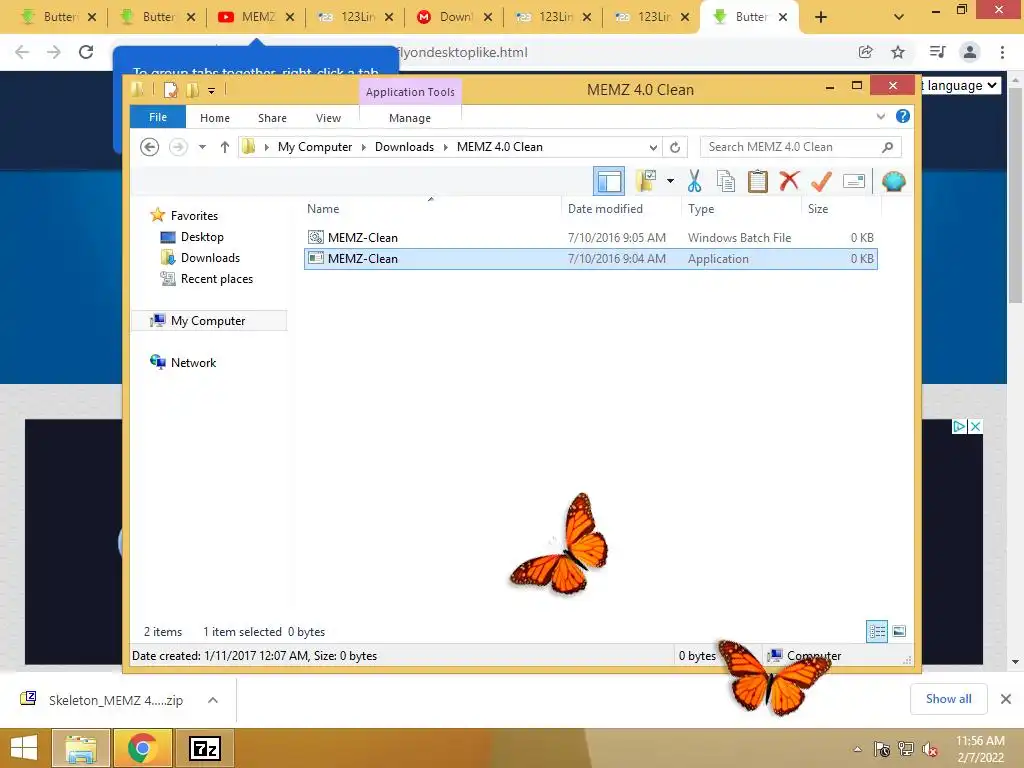
Task: Bookmark this page with the star icon
Action: pos(898,52)
